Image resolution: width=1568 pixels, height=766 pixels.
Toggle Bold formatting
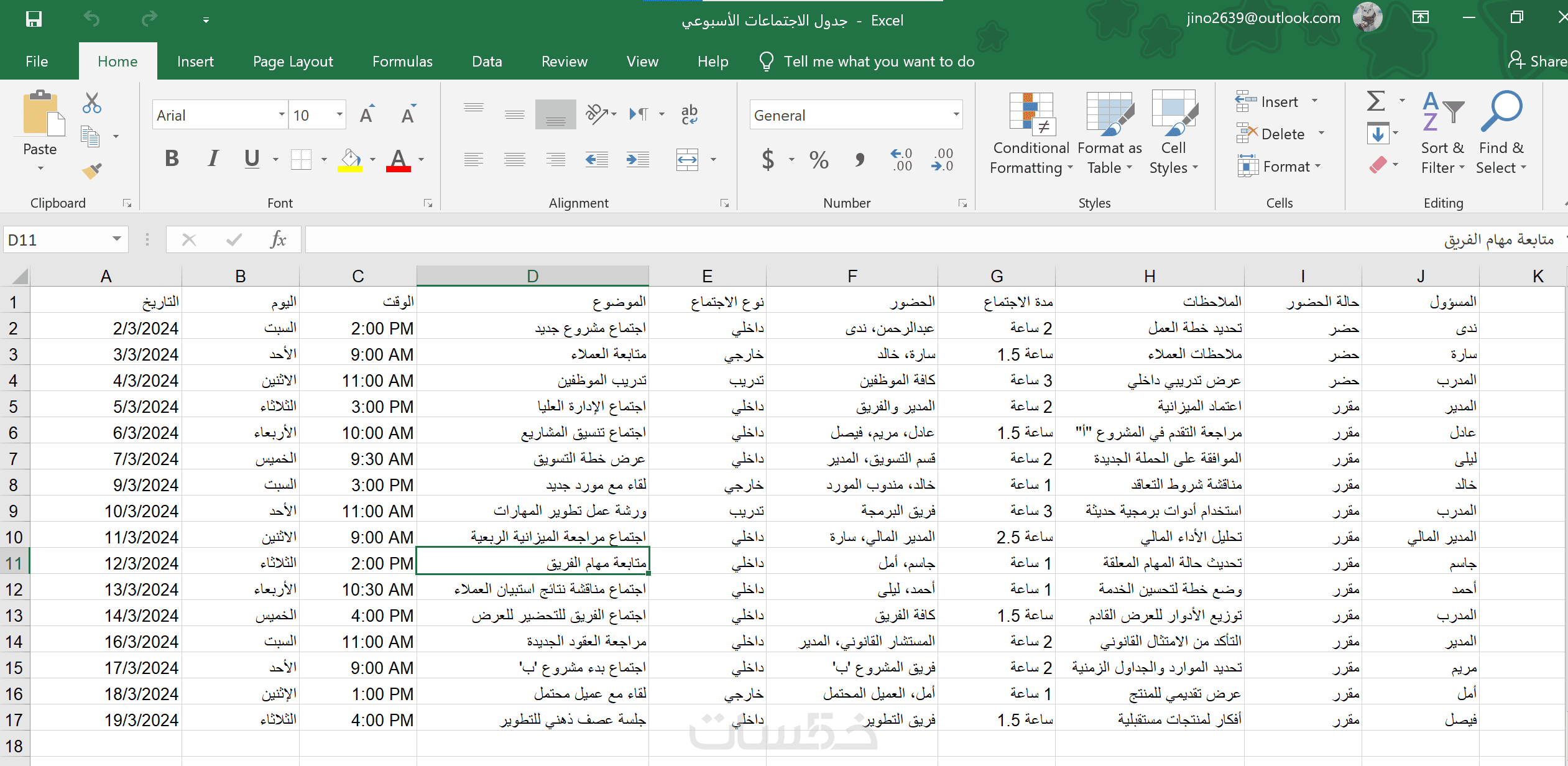click(x=172, y=159)
